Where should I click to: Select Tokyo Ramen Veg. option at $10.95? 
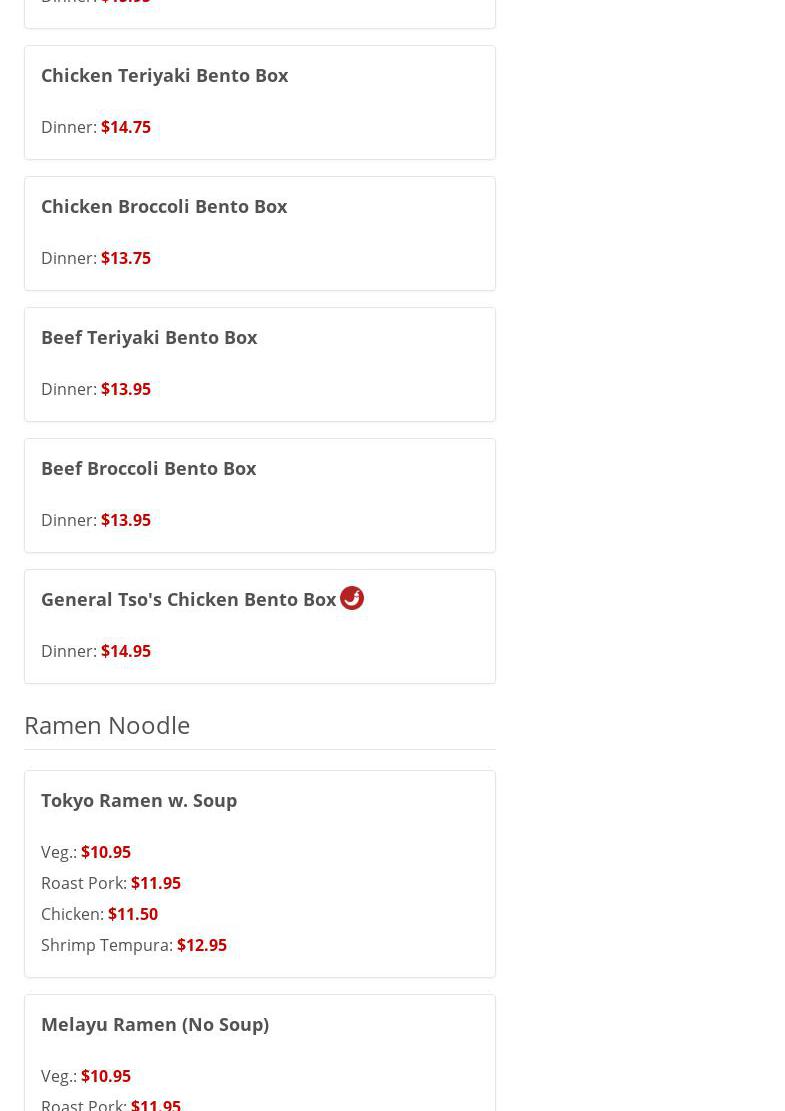tap(105, 852)
